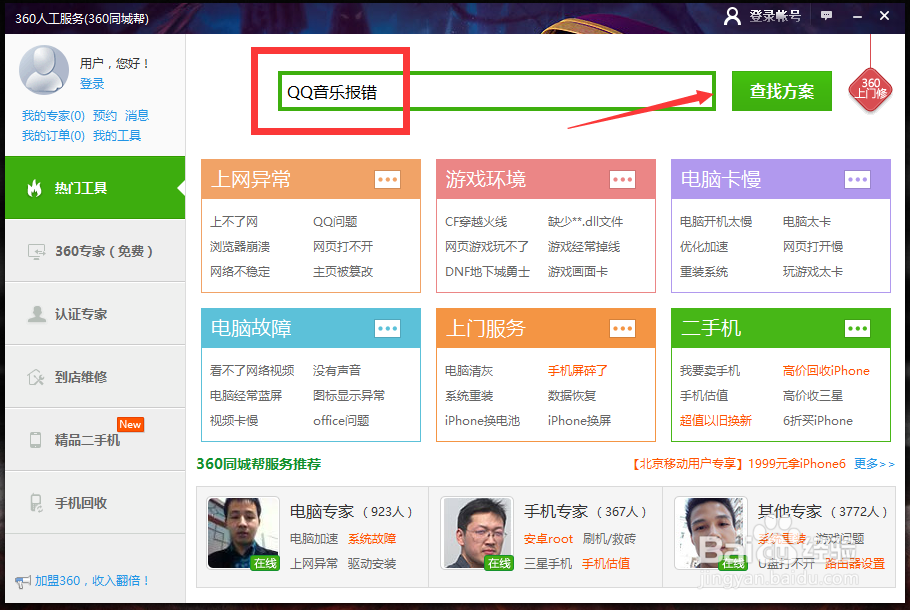Viewport: 910px width, 610px height.
Task: Select QQ问题 under 上网异常
Action: (x=335, y=222)
